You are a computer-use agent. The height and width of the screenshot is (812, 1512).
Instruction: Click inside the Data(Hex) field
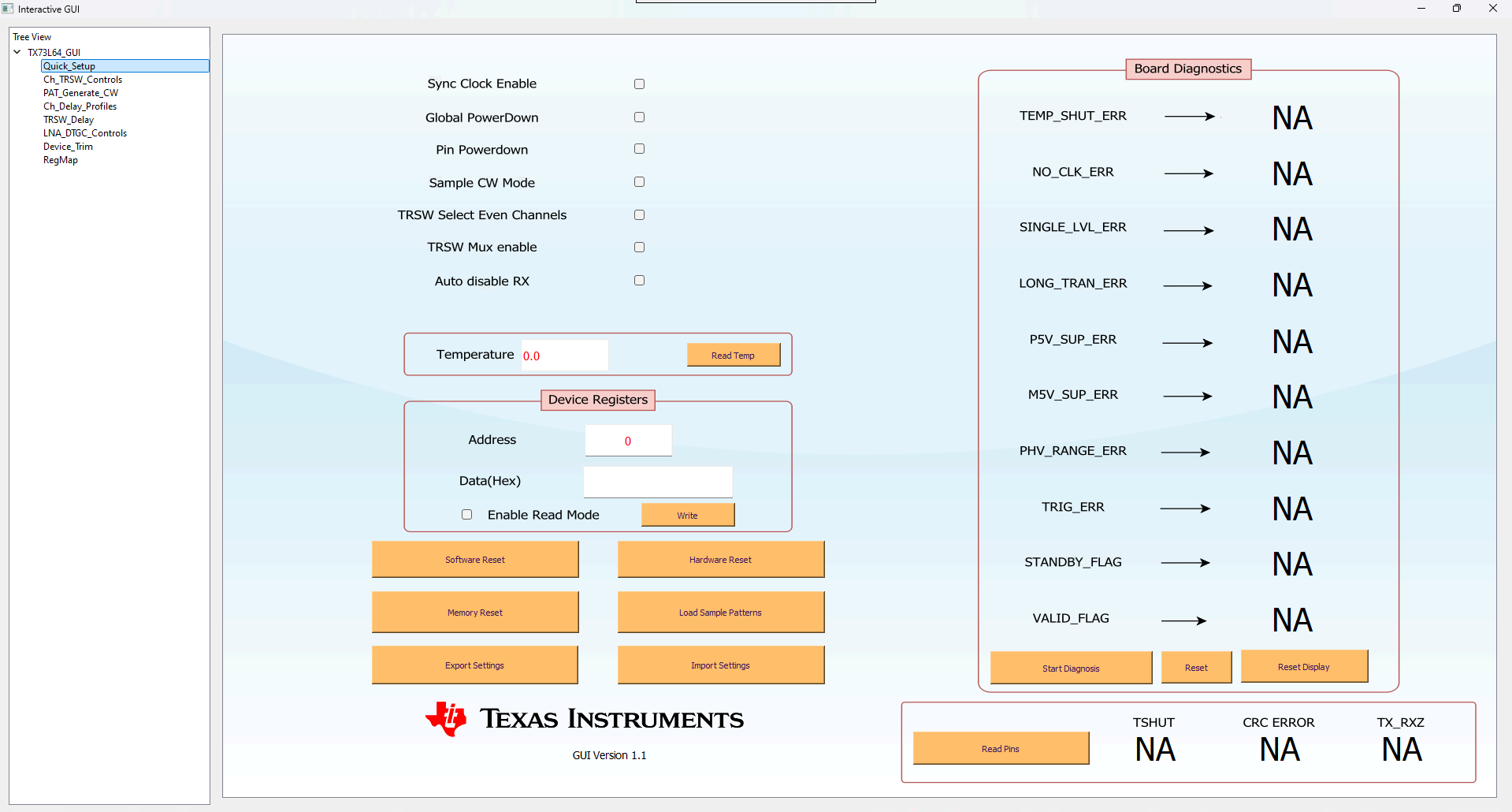[657, 481]
